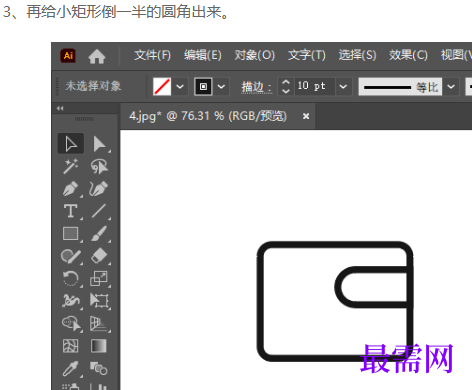Open the stroke color dropdown
This screenshot has height=390, width=472.
(x=221, y=87)
